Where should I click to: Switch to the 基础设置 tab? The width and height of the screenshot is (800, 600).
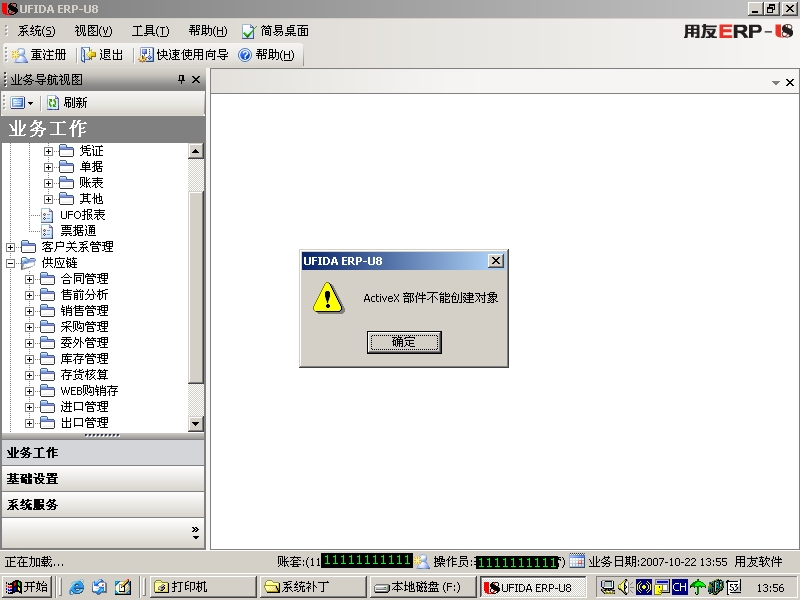[103, 479]
